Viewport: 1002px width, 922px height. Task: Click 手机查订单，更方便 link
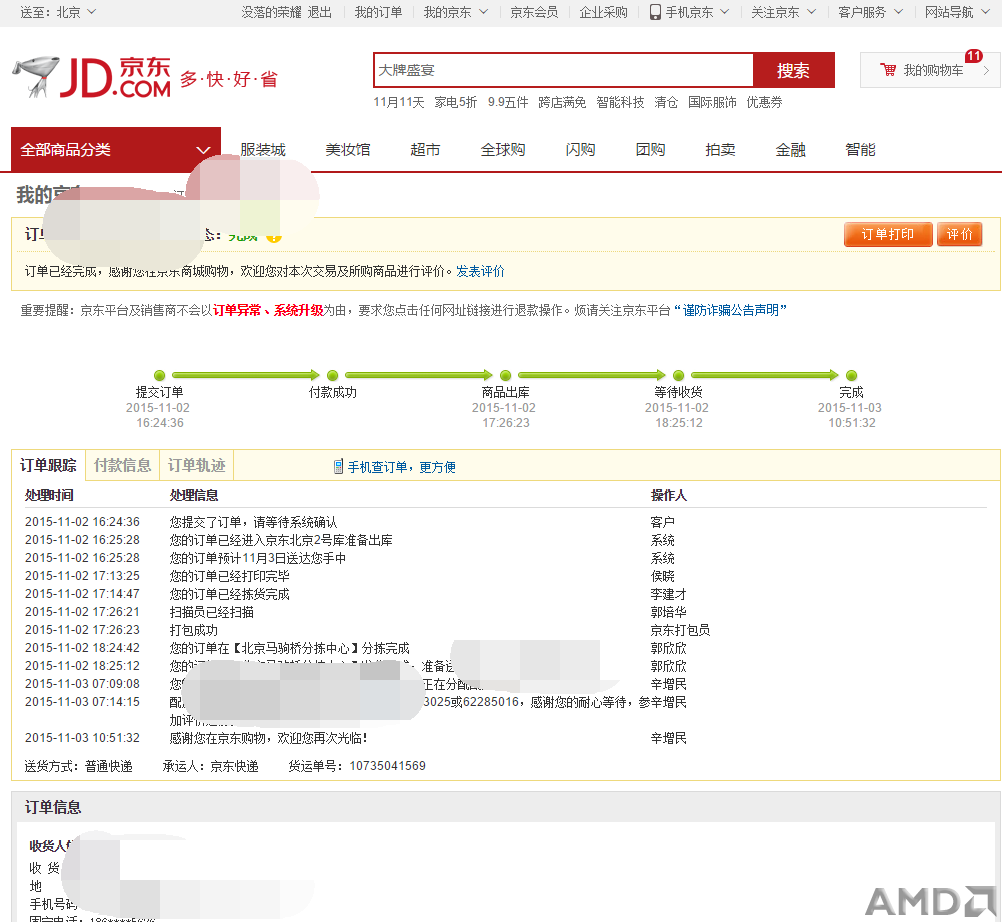coord(401,467)
